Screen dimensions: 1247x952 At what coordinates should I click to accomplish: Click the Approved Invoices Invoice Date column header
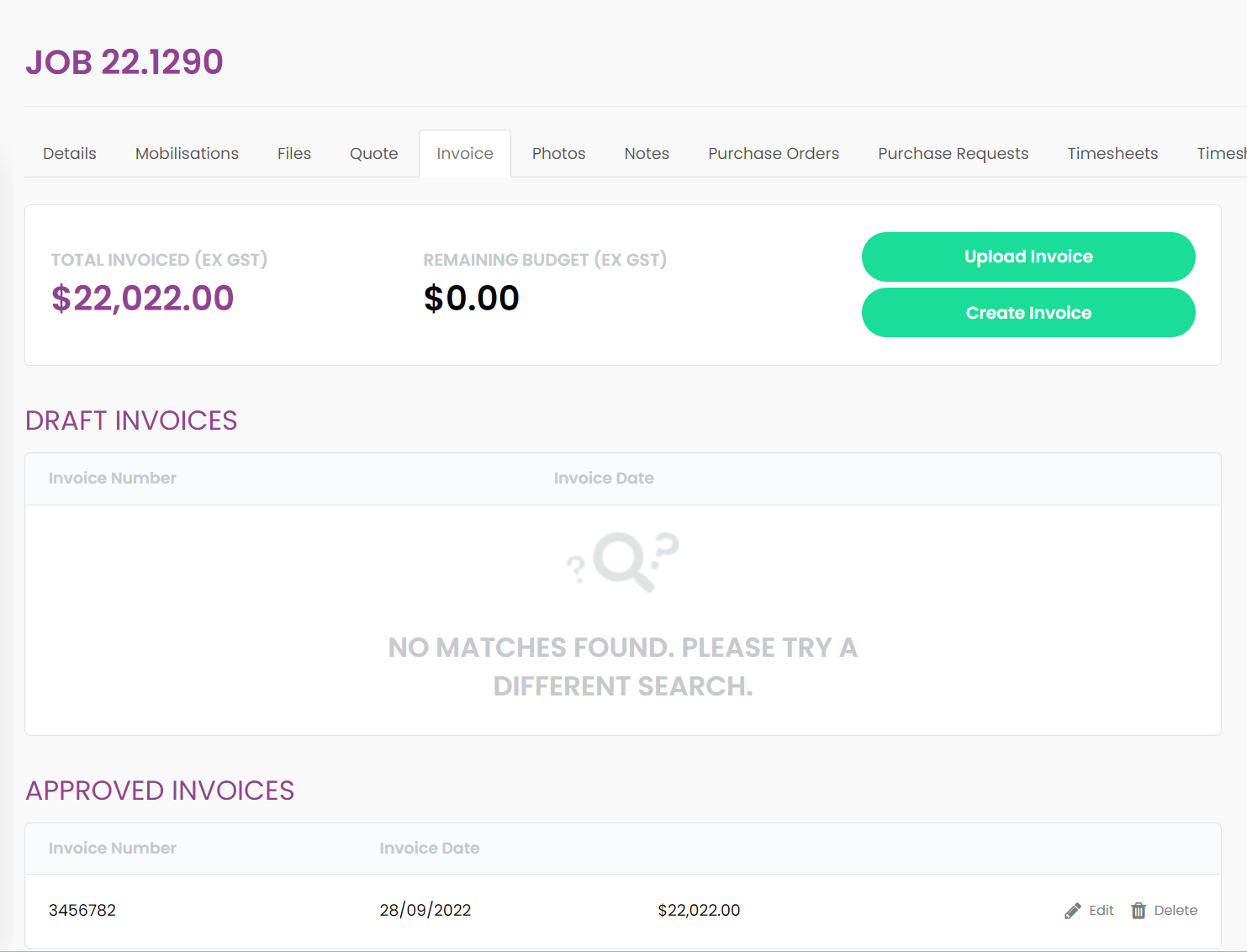pyautogui.click(x=430, y=849)
